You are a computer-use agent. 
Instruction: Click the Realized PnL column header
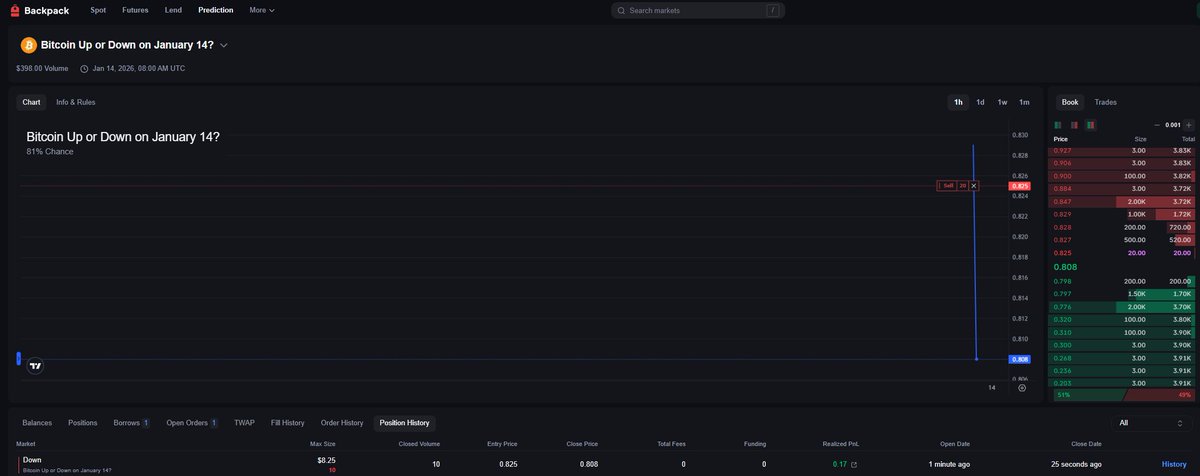tap(840, 444)
